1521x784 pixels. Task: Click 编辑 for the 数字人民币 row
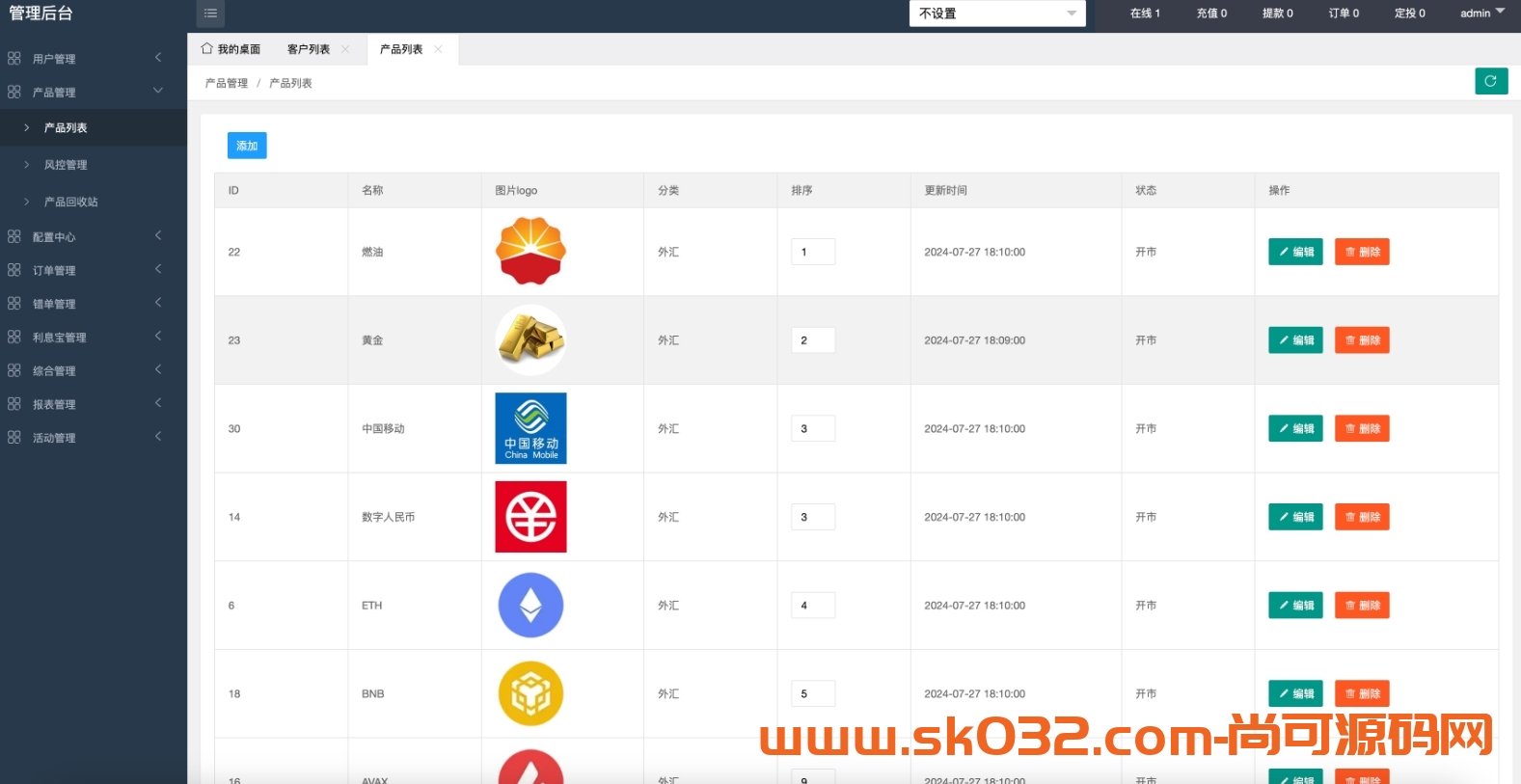(1295, 517)
